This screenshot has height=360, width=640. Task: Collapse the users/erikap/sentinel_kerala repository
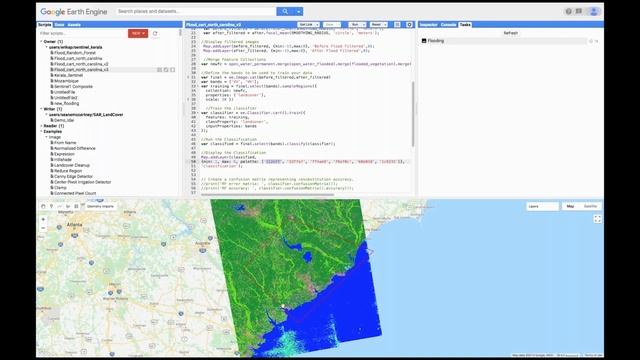46,47
